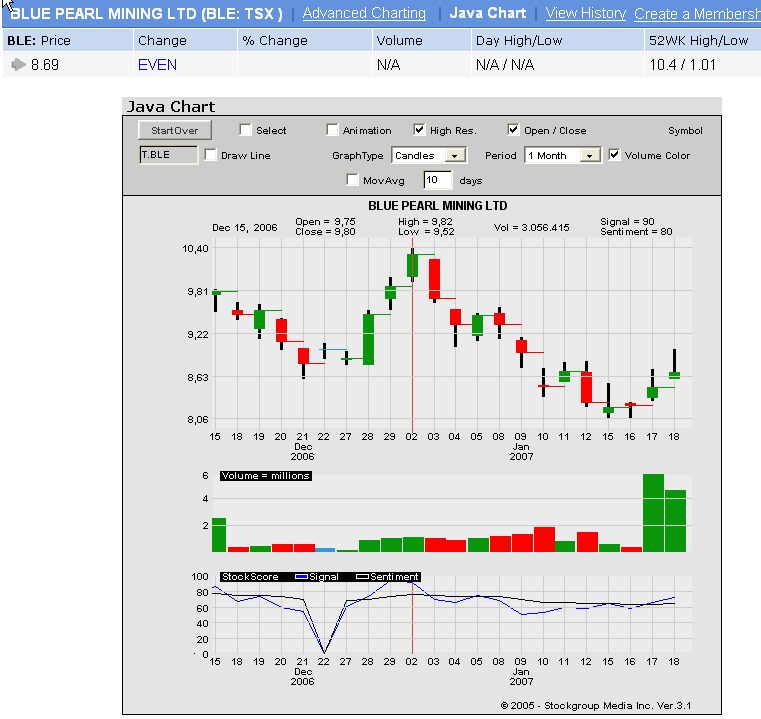The image size is (761, 719).
Task: Click the red candle on Jan 03
Action: 434,279
